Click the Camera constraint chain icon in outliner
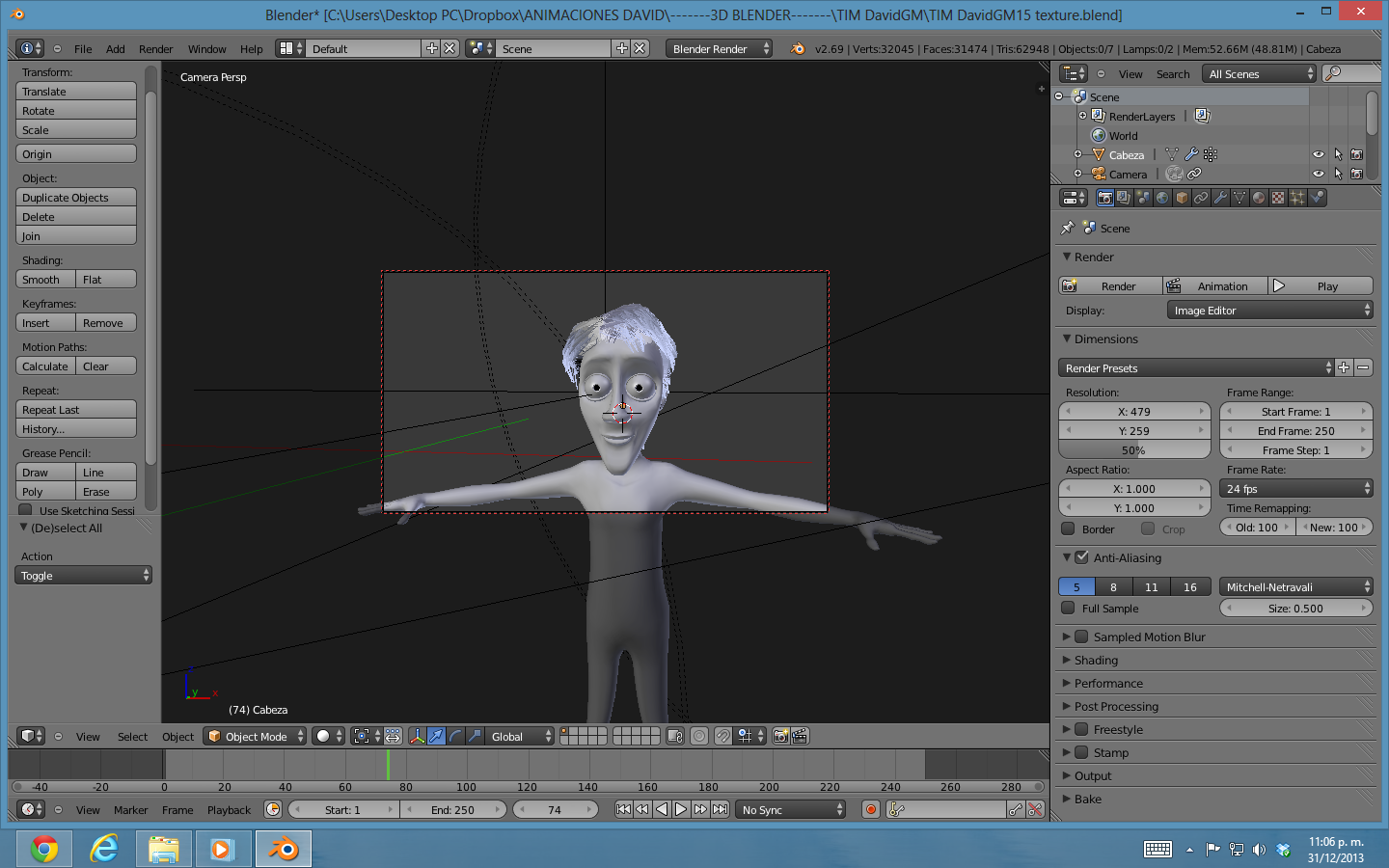 point(1194,174)
